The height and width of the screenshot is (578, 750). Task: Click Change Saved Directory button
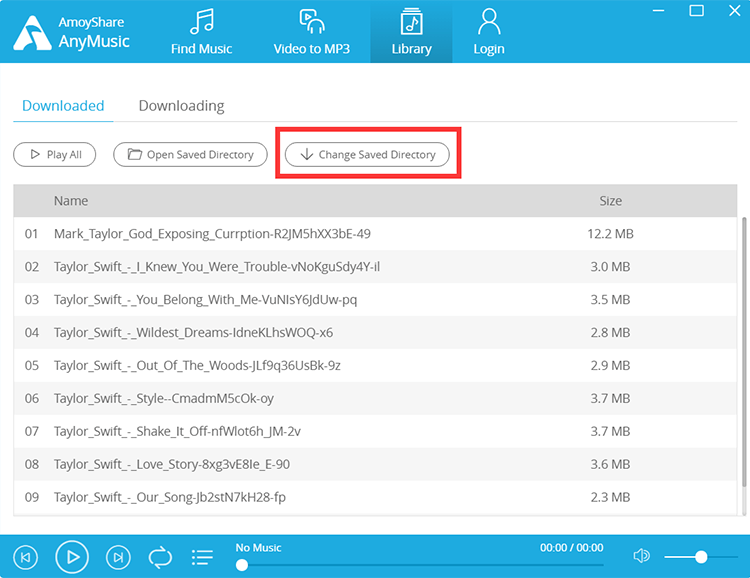(x=367, y=155)
